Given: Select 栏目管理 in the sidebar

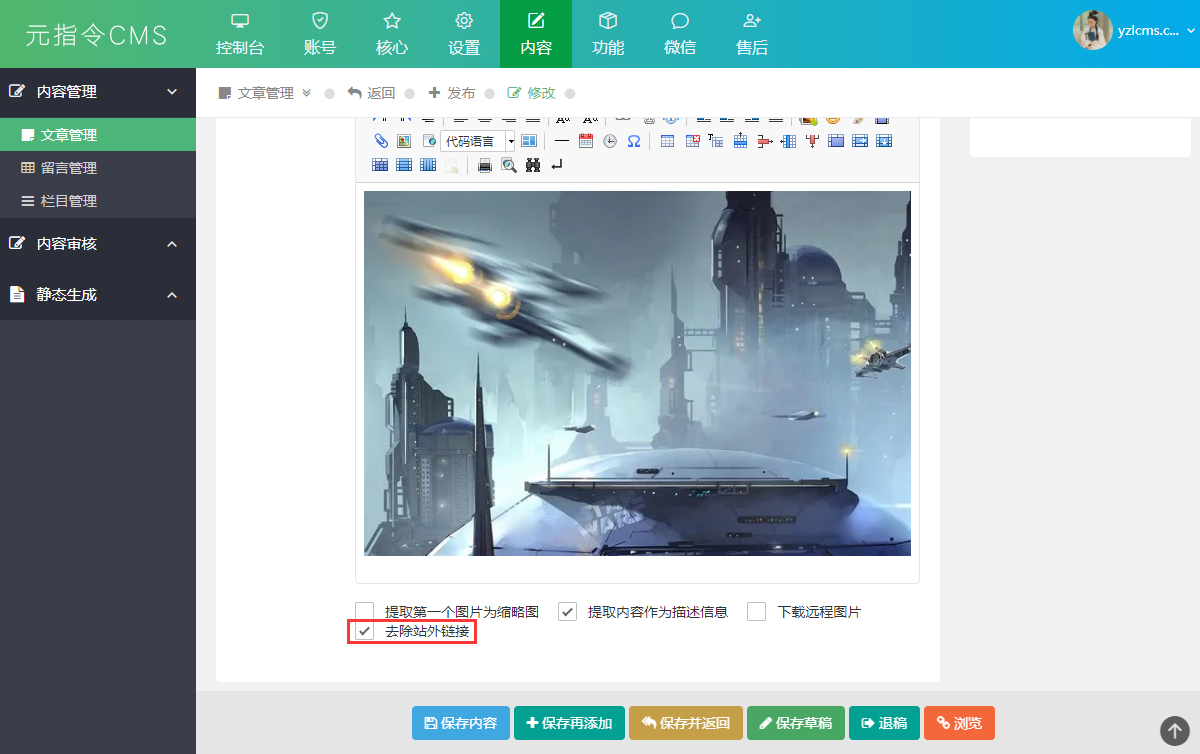Looking at the screenshot, I should pyautogui.click(x=98, y=201).
